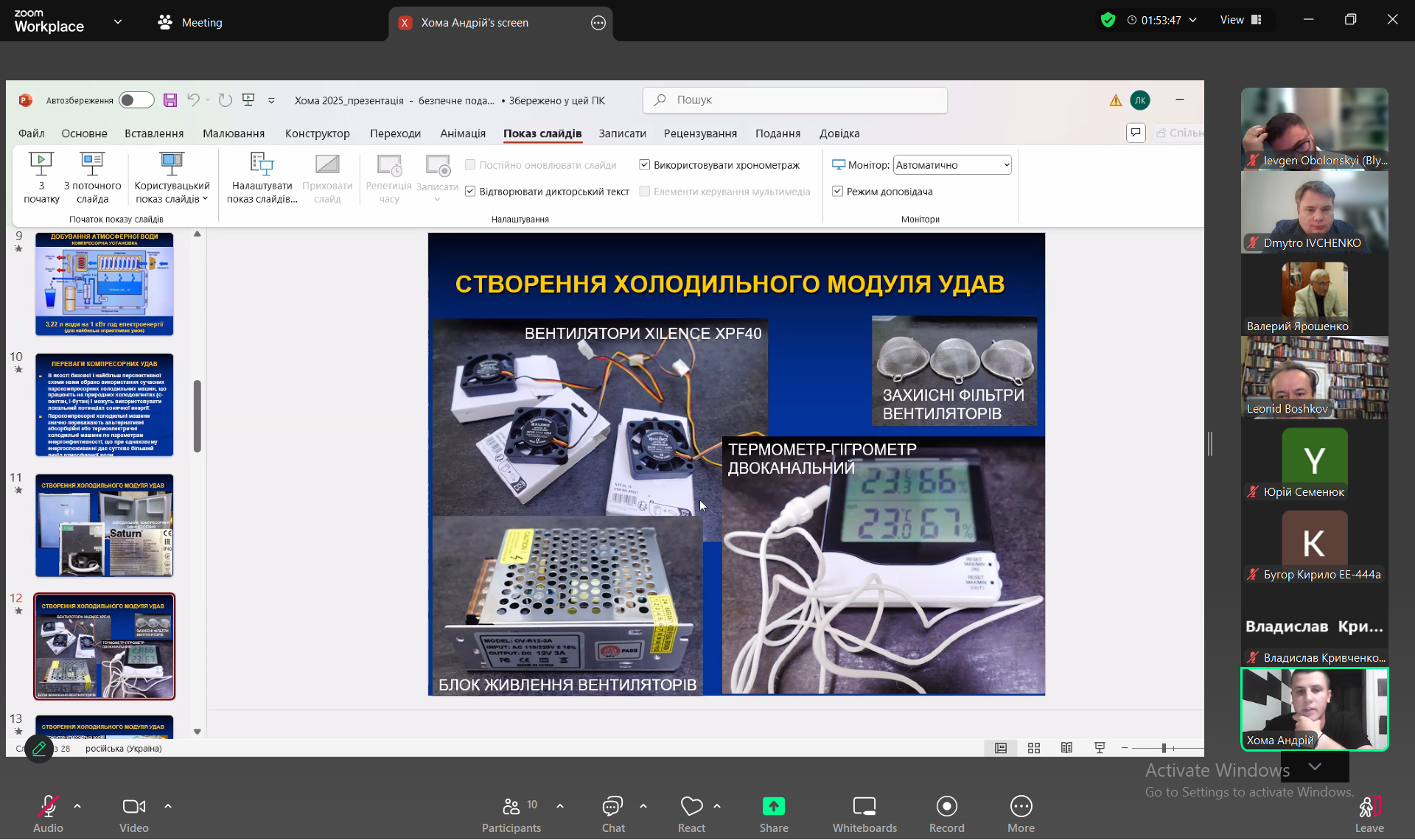Select slide 10 thumbnail ПЕРЕВАГИ КОМПРЕСОРНИХ УДАВ
The width and height of the screenshot is (1415, 840).
pyautogui.click(x=105, y=405)
